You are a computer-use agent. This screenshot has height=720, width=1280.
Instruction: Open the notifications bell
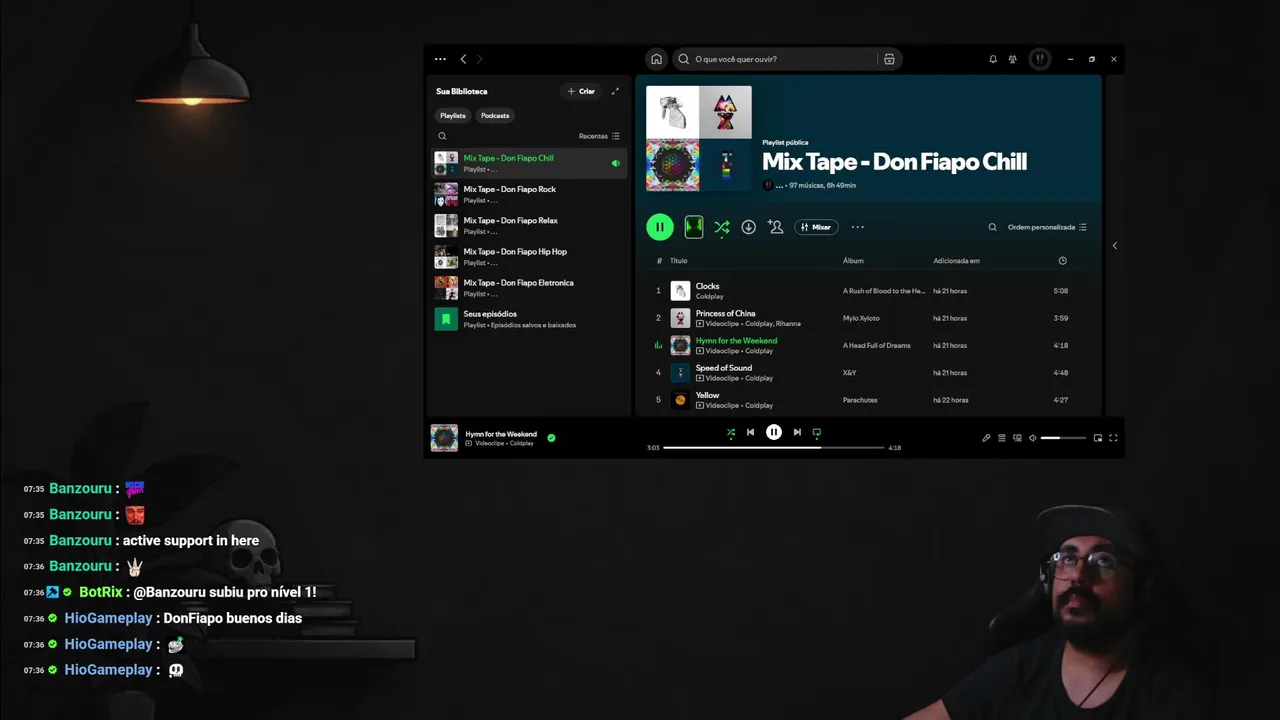tap(993, 59)
